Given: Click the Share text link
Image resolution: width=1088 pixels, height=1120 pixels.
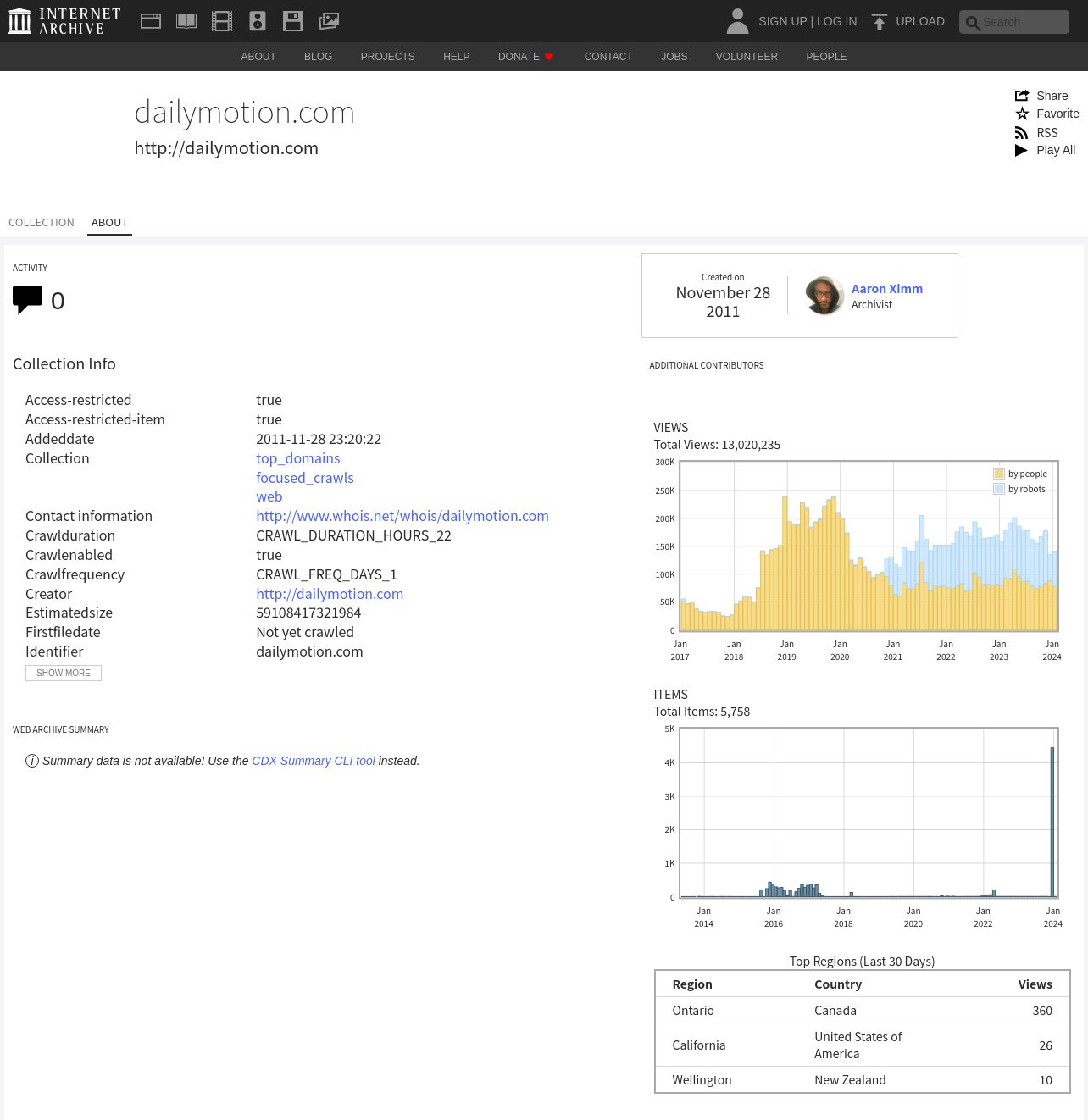Looking at the screenshot, I should [x=1052, y=96].
